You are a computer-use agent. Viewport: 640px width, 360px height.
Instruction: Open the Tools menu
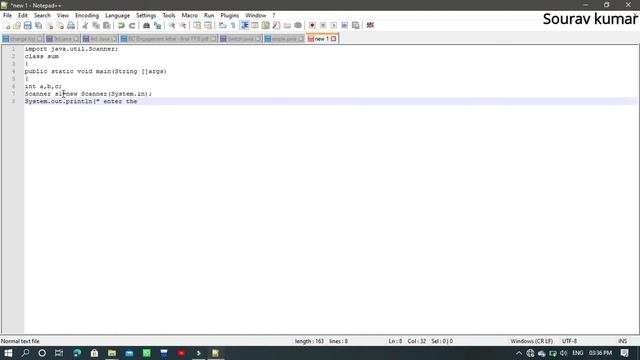(169, 16)
